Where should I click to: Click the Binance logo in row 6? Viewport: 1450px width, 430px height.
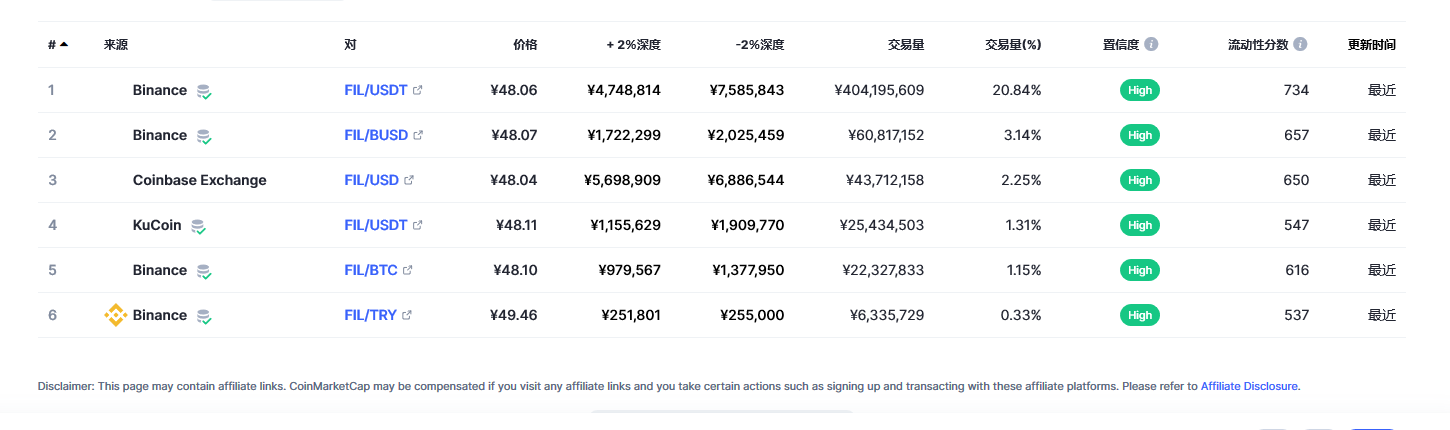pos(116,315)
